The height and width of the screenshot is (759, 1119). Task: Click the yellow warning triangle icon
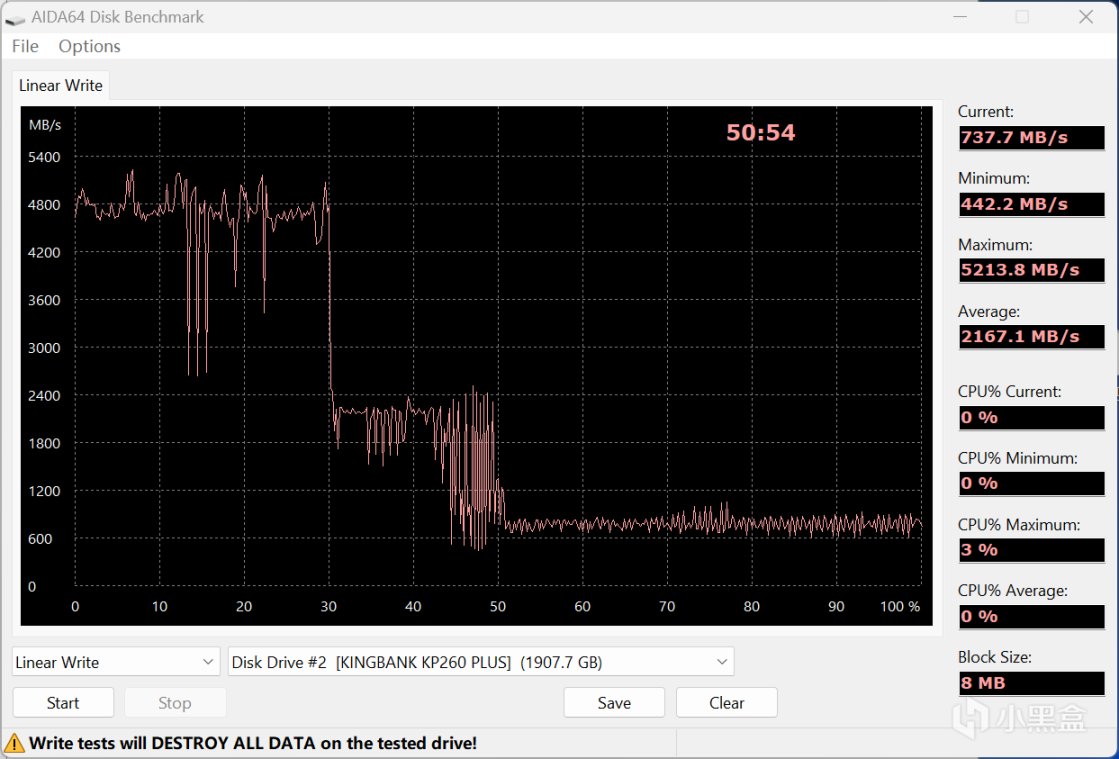[x=14, y=743]
